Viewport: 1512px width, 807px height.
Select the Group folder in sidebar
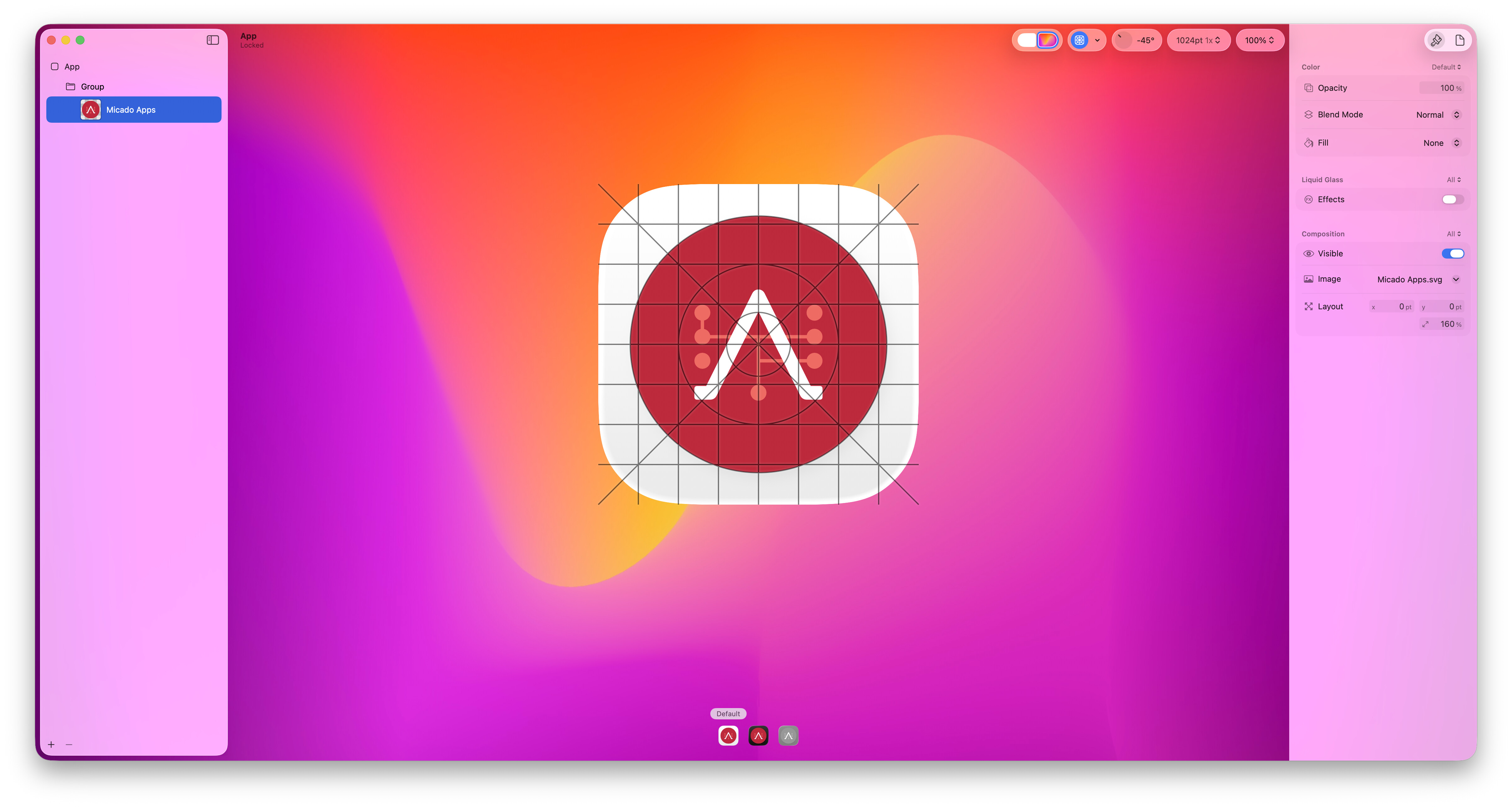click(x=92, y=86)
